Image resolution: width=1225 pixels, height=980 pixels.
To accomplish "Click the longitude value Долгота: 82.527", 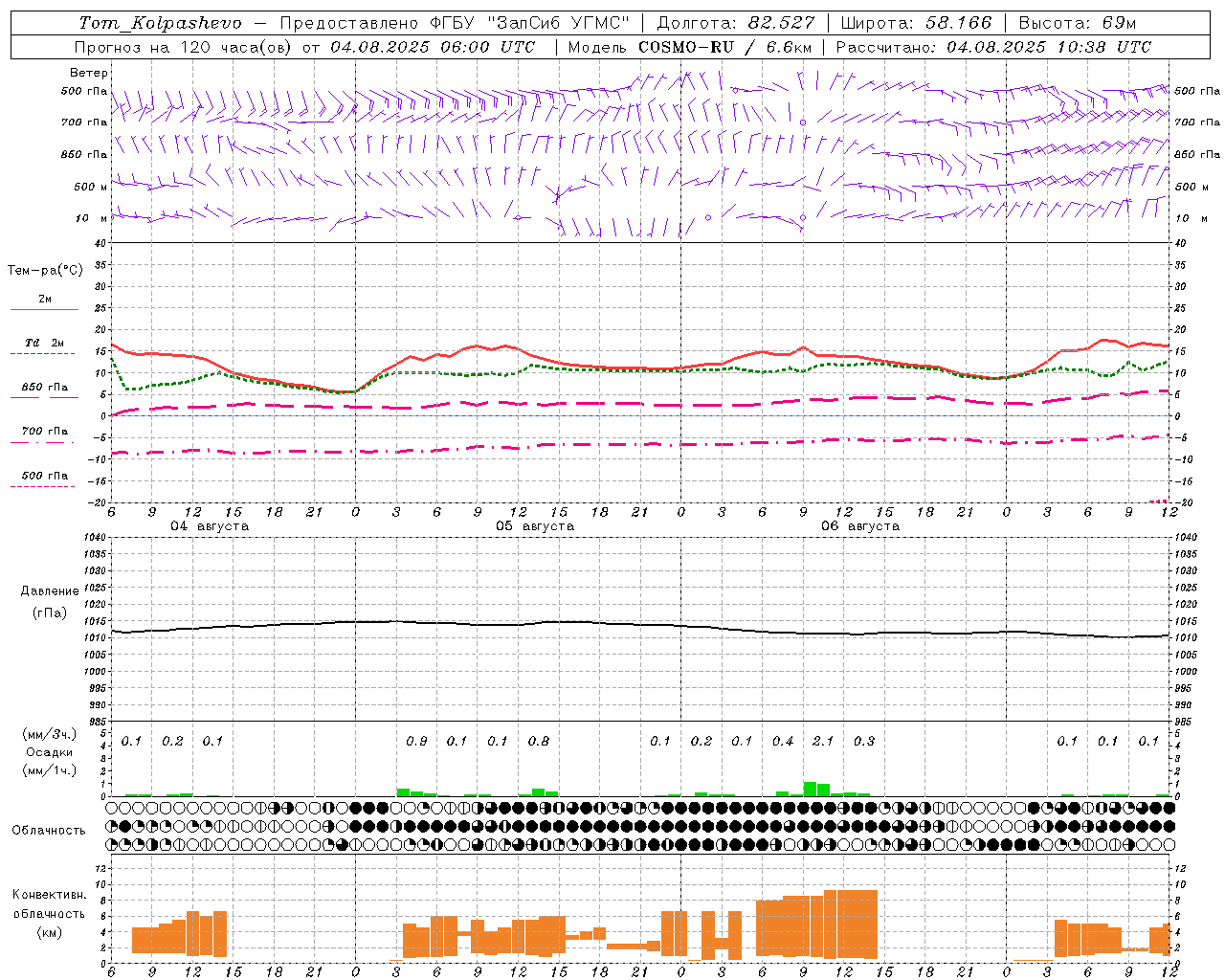I will pos(736,23).
